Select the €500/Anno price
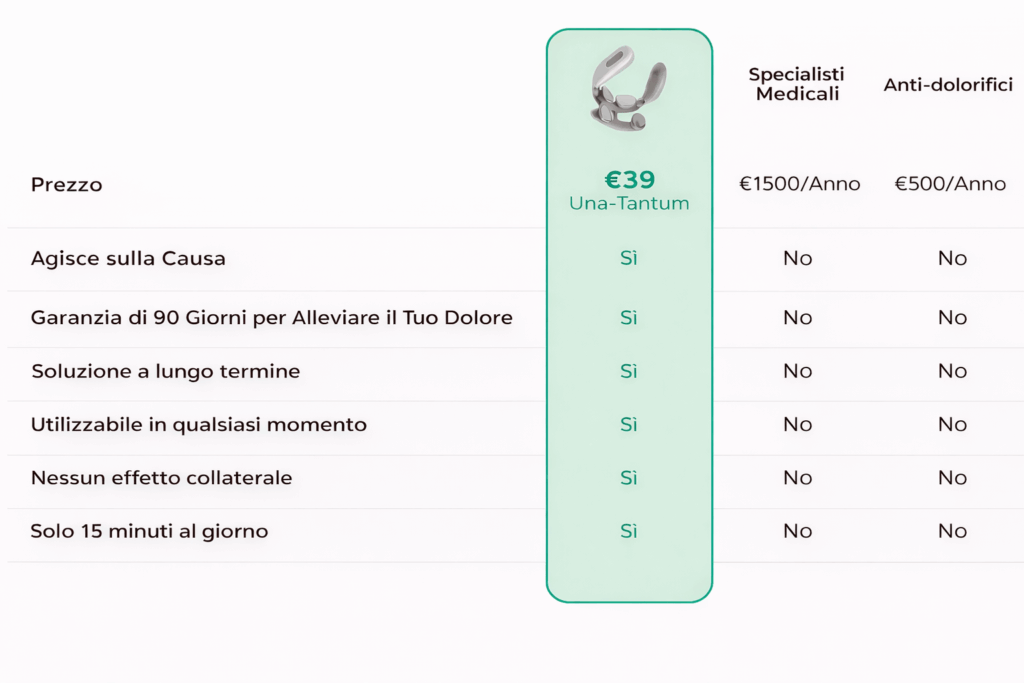 tap(950, 184)
